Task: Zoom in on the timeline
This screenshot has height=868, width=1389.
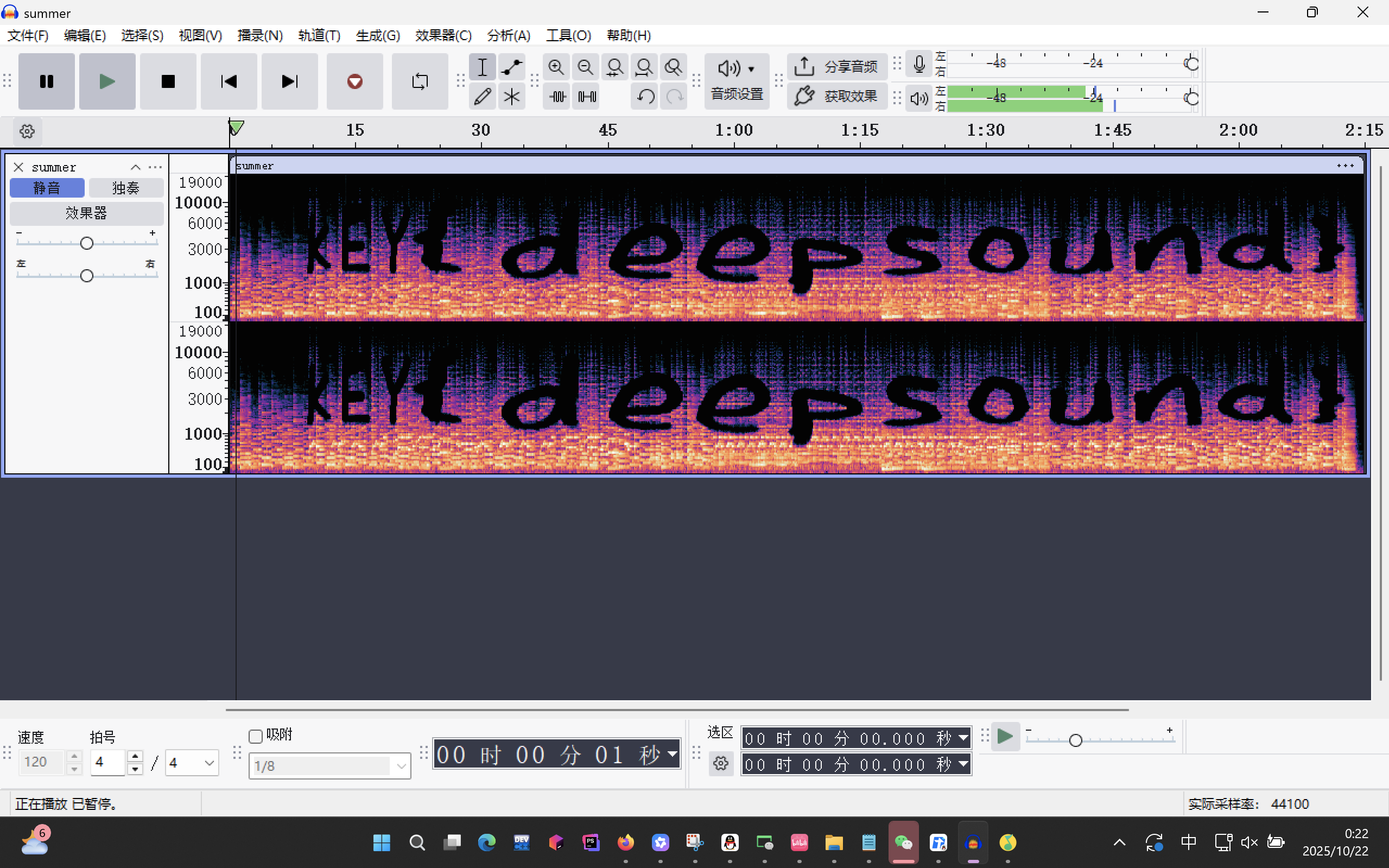Action: (556, 67)
